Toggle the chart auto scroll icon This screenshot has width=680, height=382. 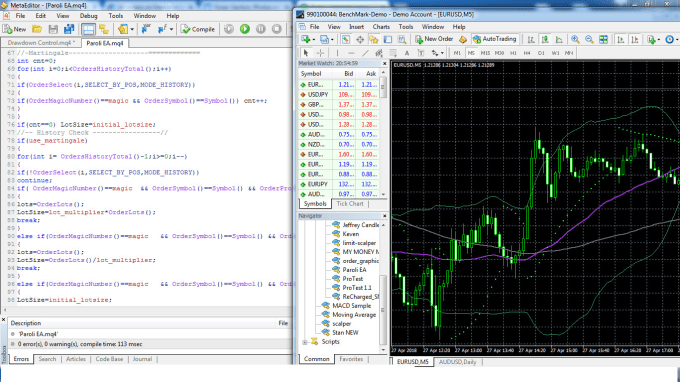point(621,39)
